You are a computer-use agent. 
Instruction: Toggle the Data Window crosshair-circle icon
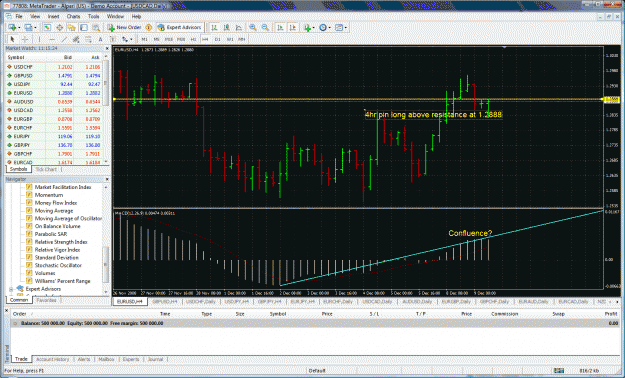[59, 28]
